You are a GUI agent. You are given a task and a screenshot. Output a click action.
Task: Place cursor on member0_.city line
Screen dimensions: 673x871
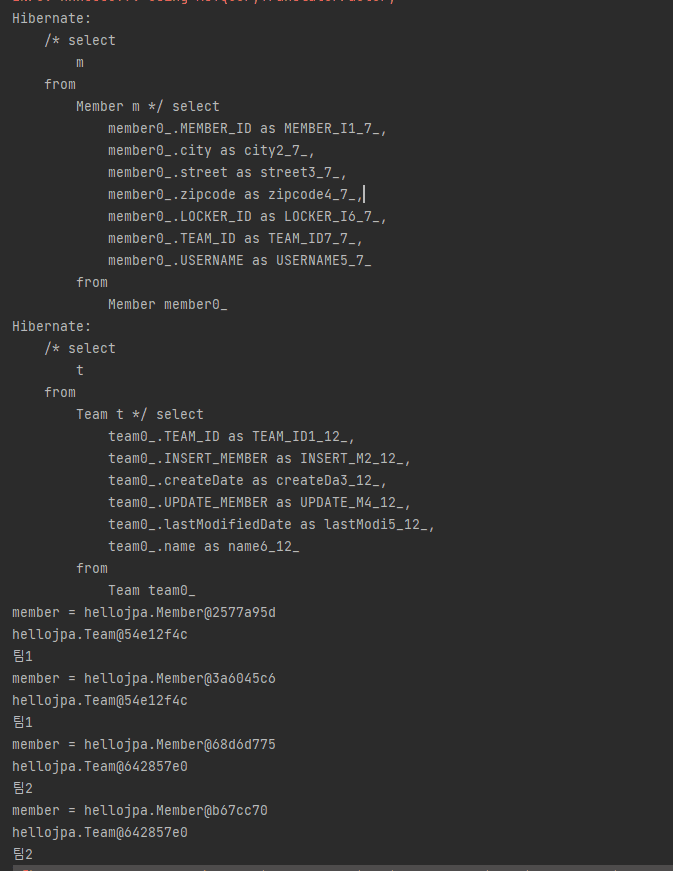coord(212,151)
